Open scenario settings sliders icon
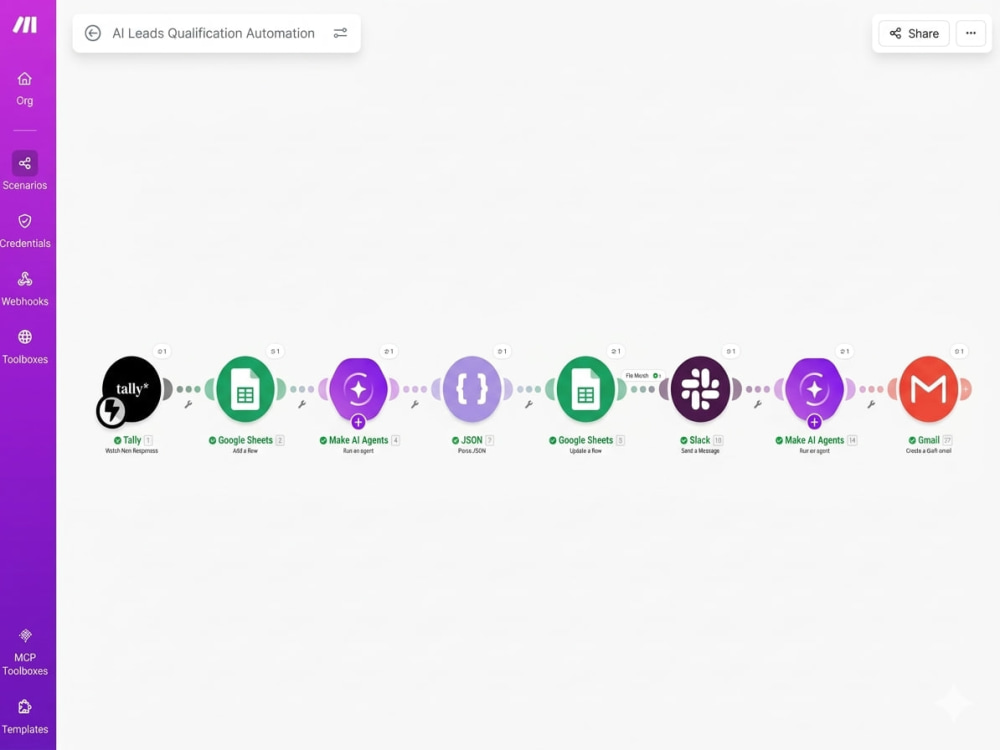Image resolution: width=1000 pixels, height=750 pixels. (x=341, y=33)
